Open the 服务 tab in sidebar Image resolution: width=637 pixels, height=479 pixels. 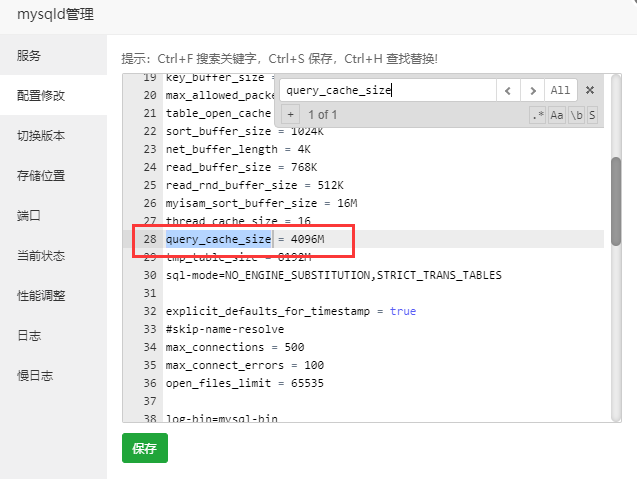pos(53,55)
